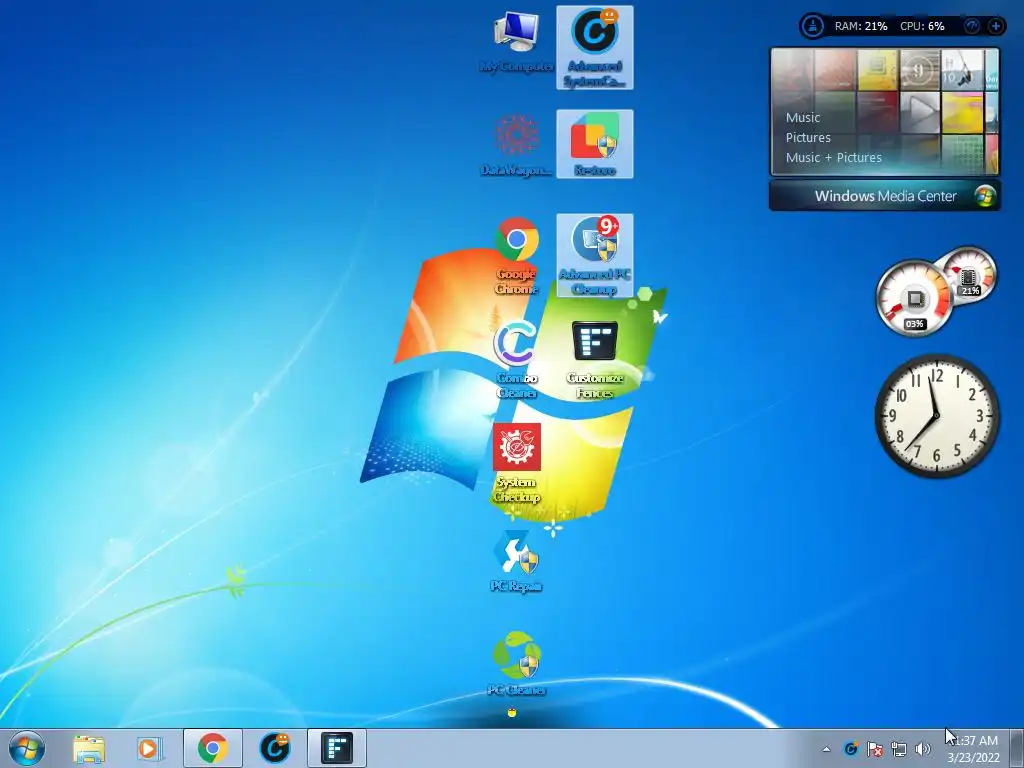Click the Windows Media Center title bar
The image size is (1024, 768).
point(885,196)
